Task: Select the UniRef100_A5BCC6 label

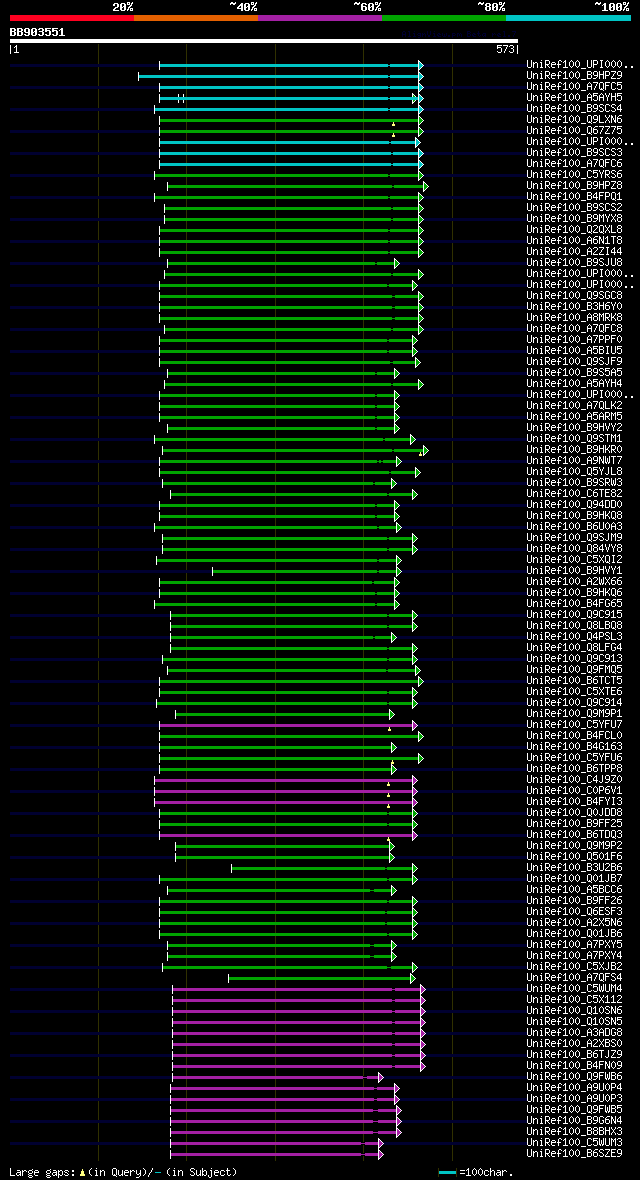Action: [x=574, y=890]
